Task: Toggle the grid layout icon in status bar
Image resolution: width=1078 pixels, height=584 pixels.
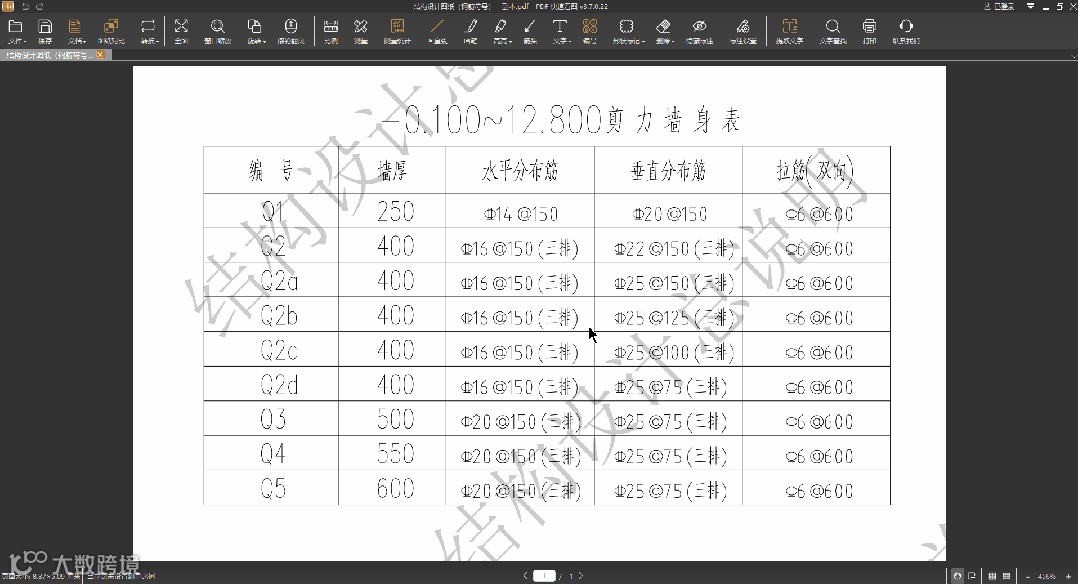Action: click(x=992, y=576)
